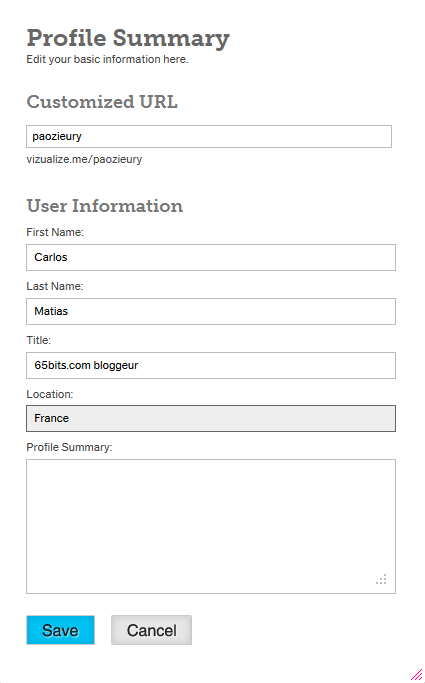Select the First Name field with Carlos
The image size is (425, 683).
[211, 257]
